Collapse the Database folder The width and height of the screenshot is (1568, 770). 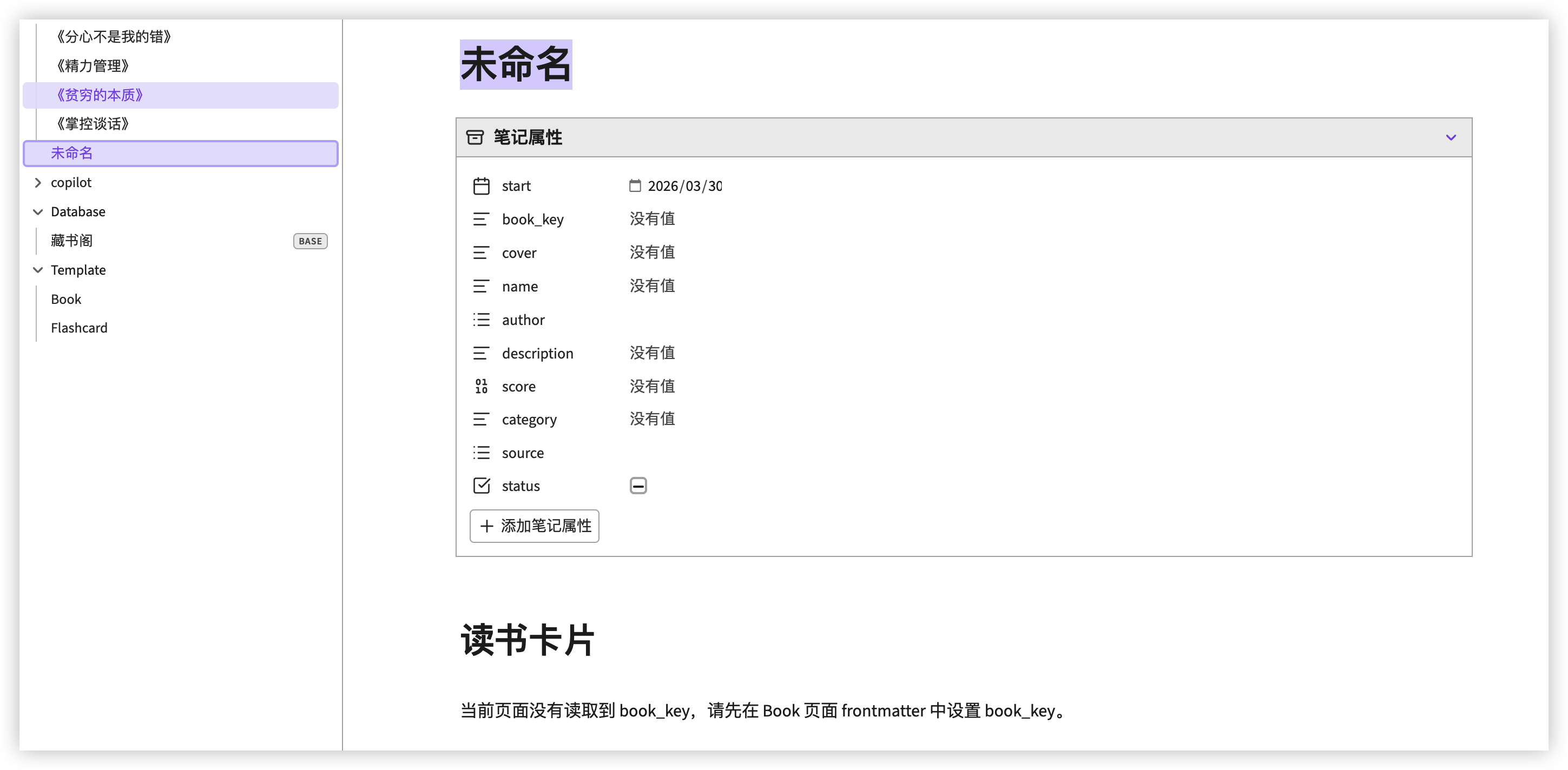pyautogui.click(x=38, y=211)
